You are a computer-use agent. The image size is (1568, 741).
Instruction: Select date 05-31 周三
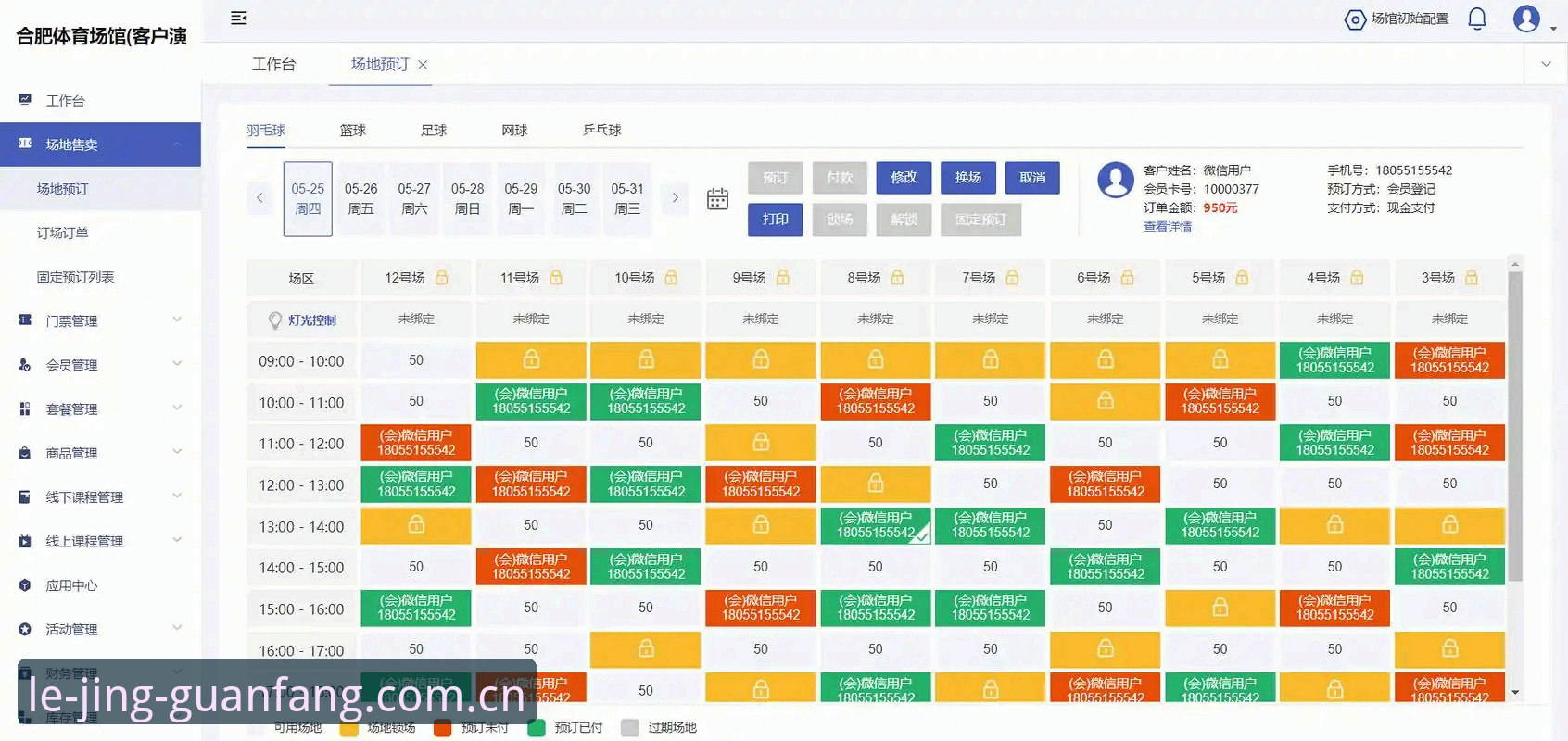click(x=627, y=198)
